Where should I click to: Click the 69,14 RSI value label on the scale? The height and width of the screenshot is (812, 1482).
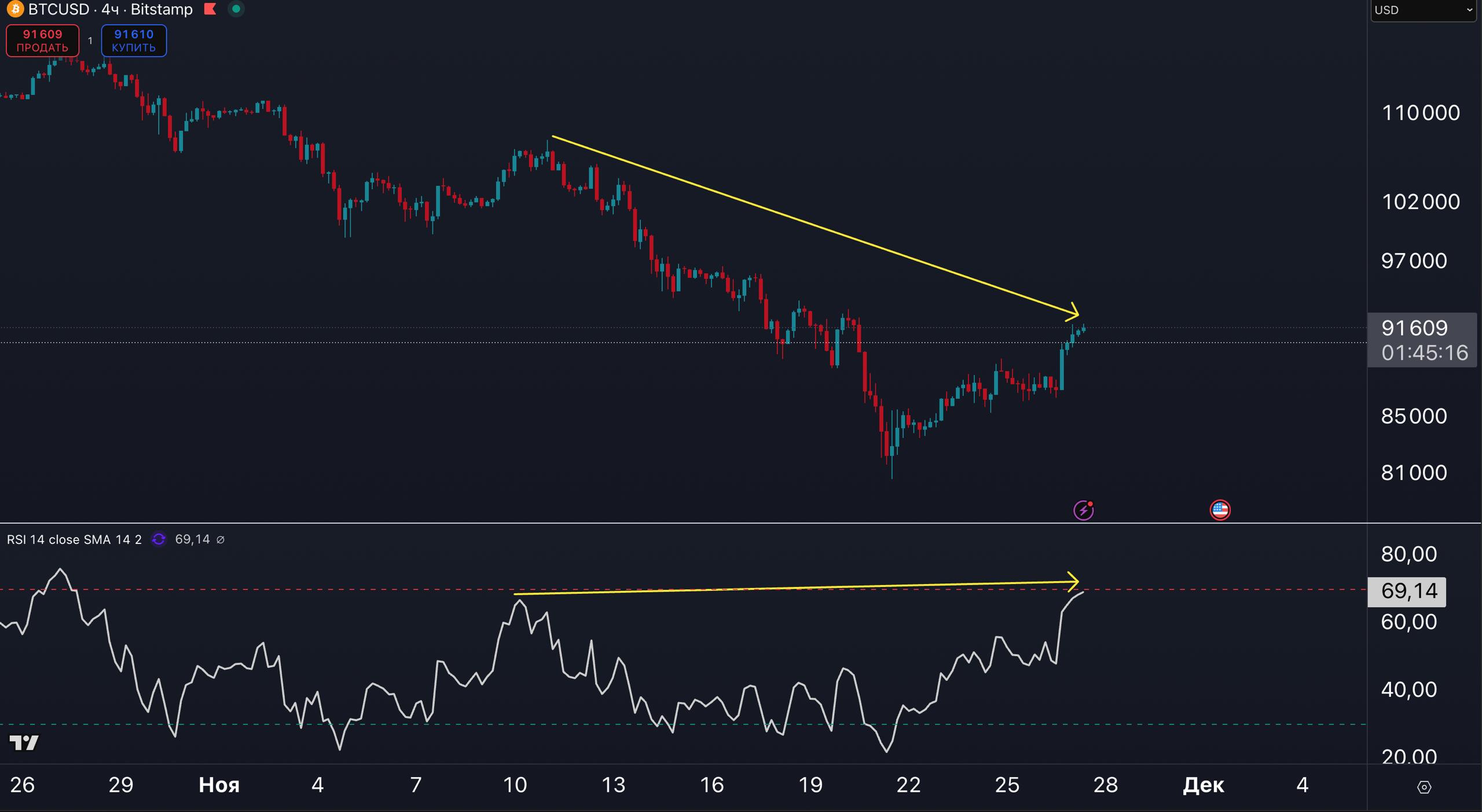(1407, 591)
